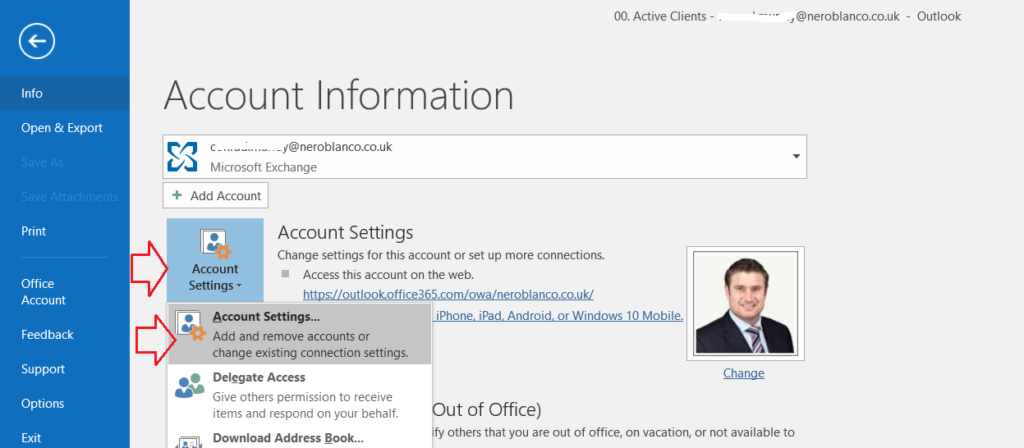Click the plus icon in Add Account
Viewport: 1024px width, 448px height.
pos(176,195)
